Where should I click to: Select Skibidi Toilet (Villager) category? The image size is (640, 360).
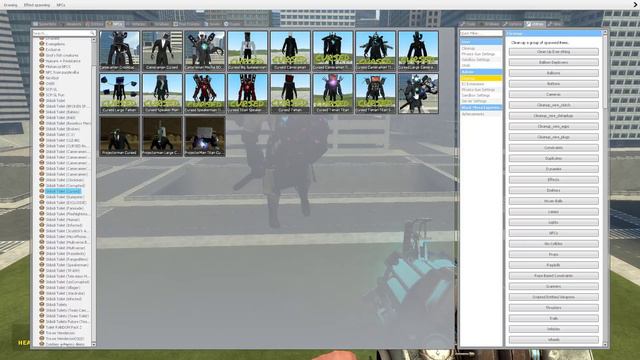[64, 287]
